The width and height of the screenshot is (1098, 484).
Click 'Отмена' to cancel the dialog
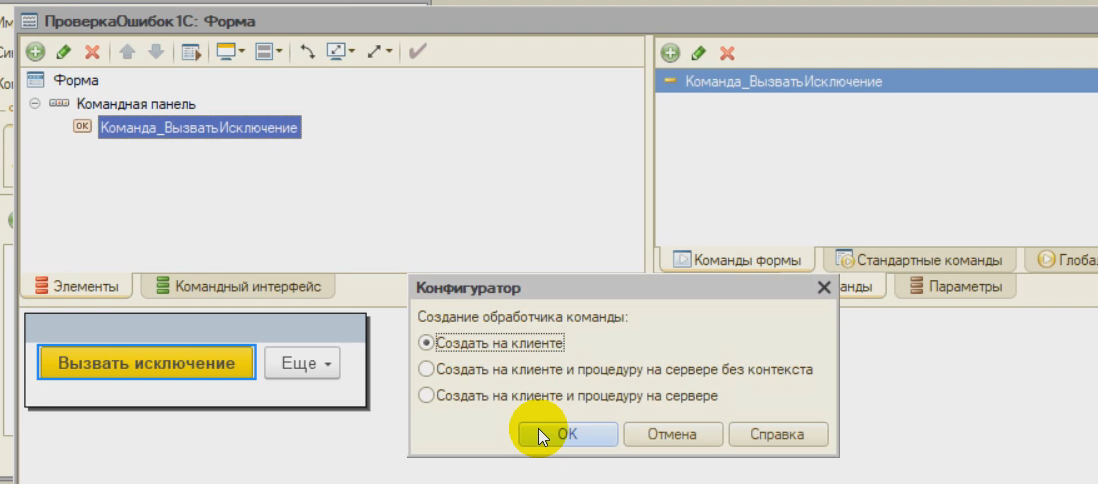pyautogui.click(x=671, y=434)
